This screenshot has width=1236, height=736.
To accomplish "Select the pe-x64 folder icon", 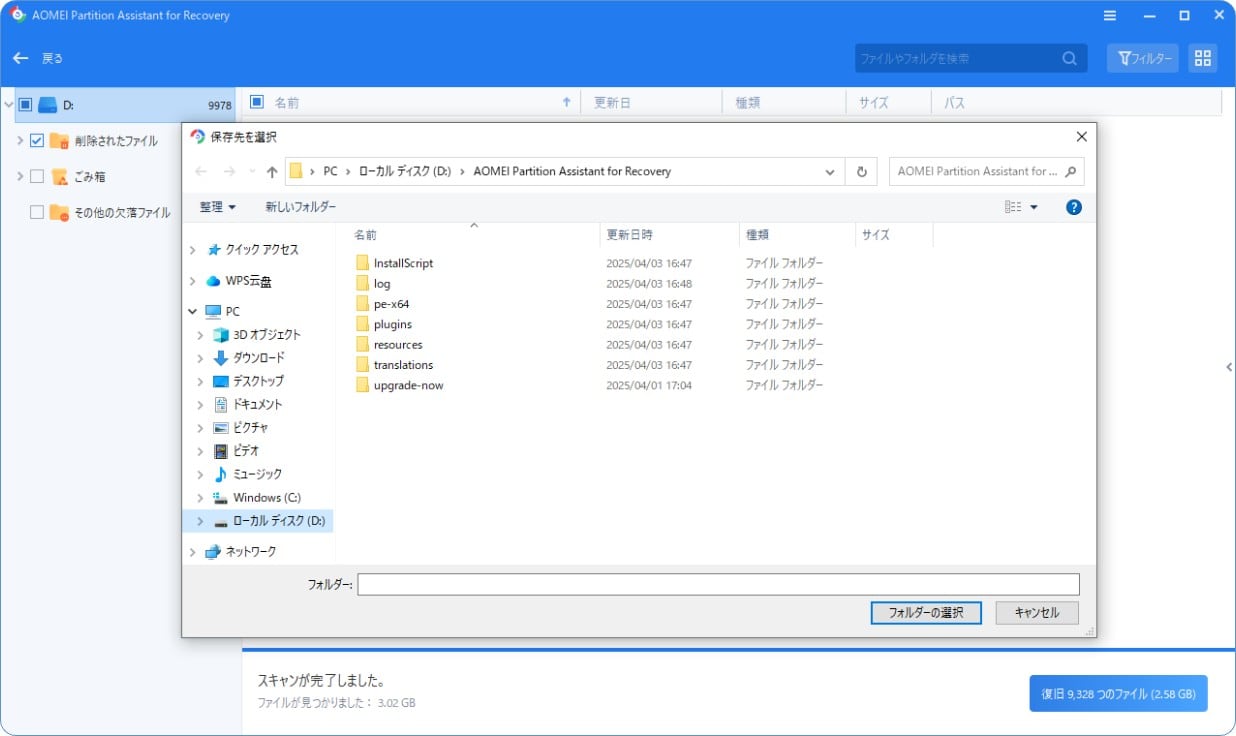I will pyautogui.click(x=363, y=304).
